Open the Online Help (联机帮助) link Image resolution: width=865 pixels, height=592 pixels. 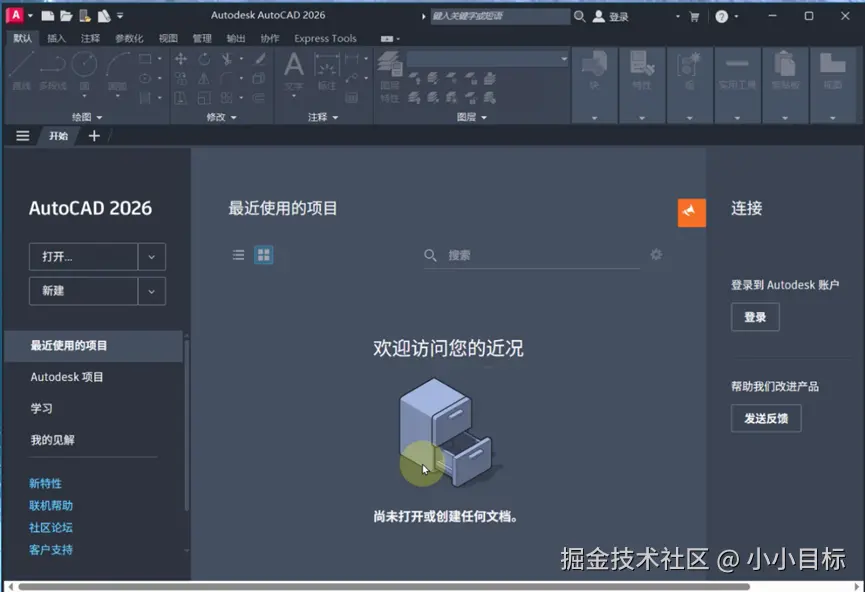tap(51, 505)
